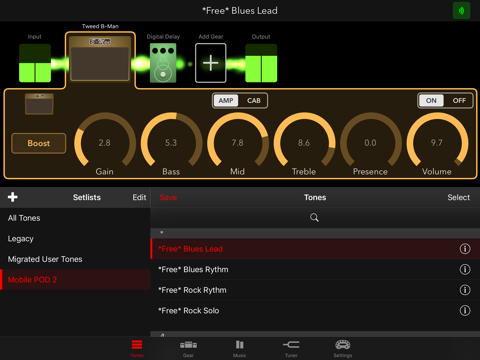
Task: Switch to the CAB view
Action: pos(254,101)
